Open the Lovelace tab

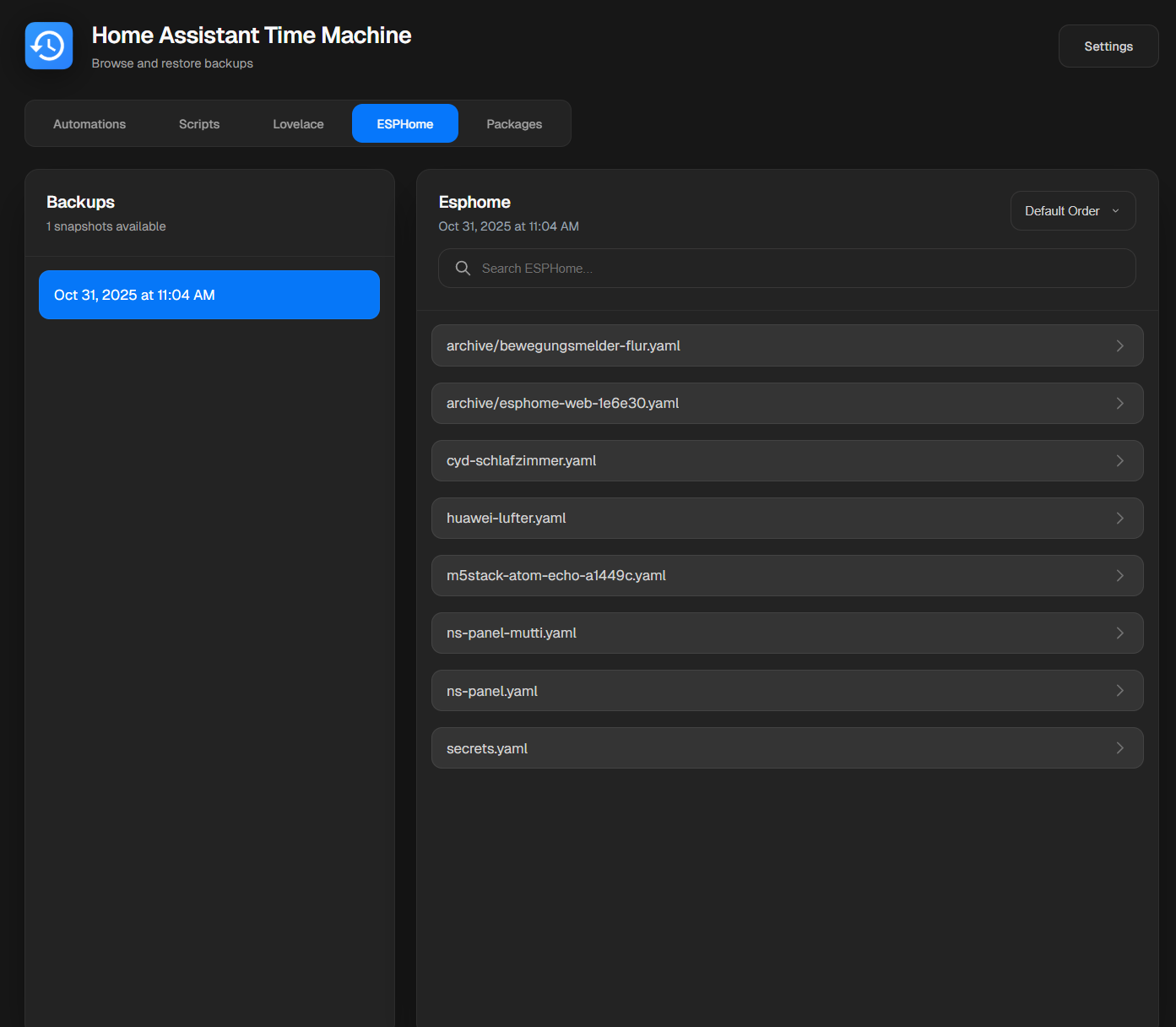click(298, 124)
